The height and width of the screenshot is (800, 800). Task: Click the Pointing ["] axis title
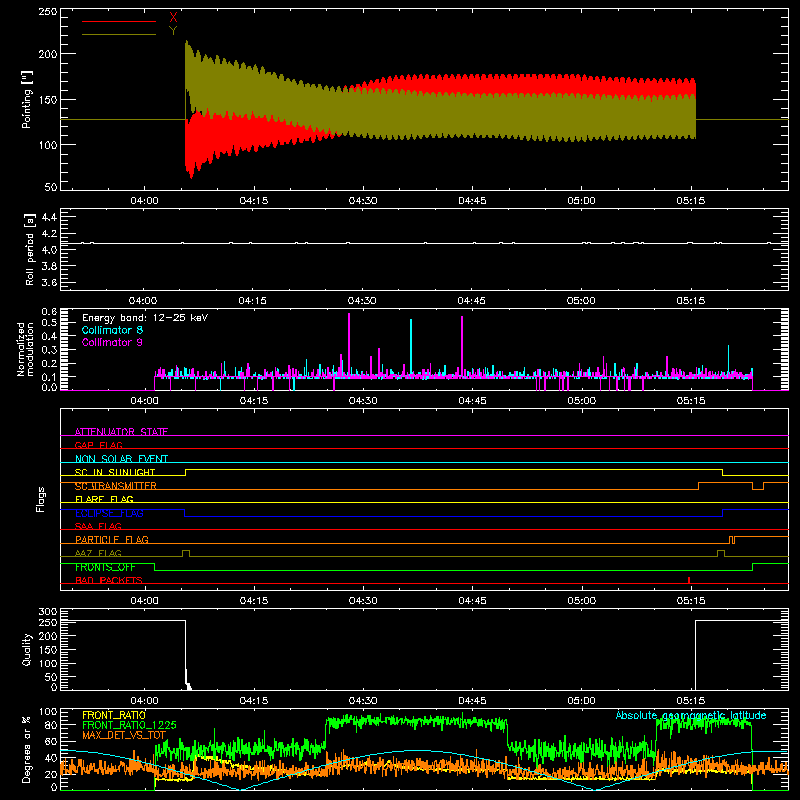pyautogui.click(x=27, y=99)
